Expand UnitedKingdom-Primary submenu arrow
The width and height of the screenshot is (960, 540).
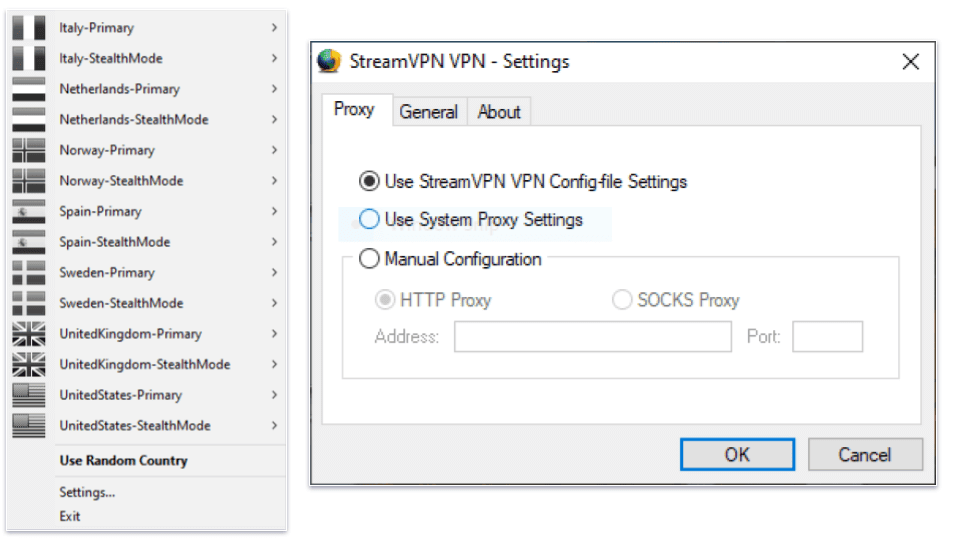pyautogui.click(x=274, y=334)
